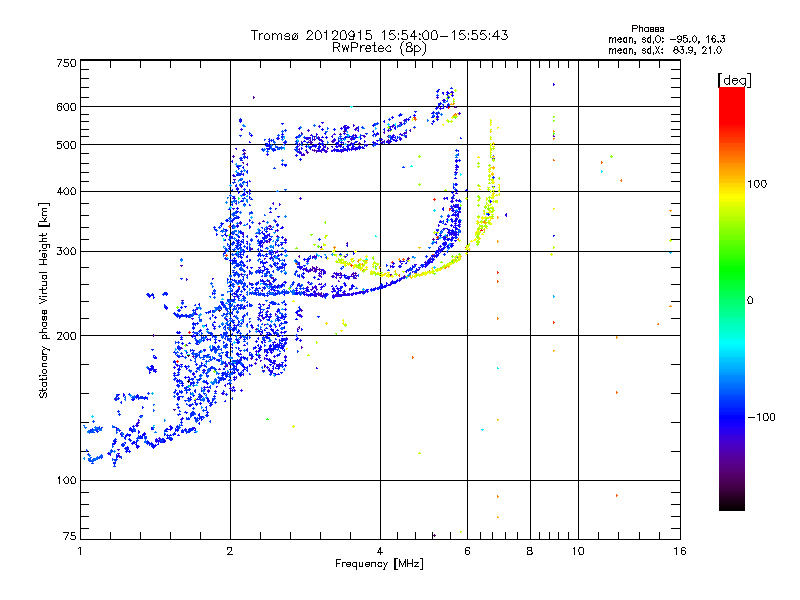Screen dimensions: 800x600
Task: Click the y-axis tick label "600"
Action: pos(66,107)
